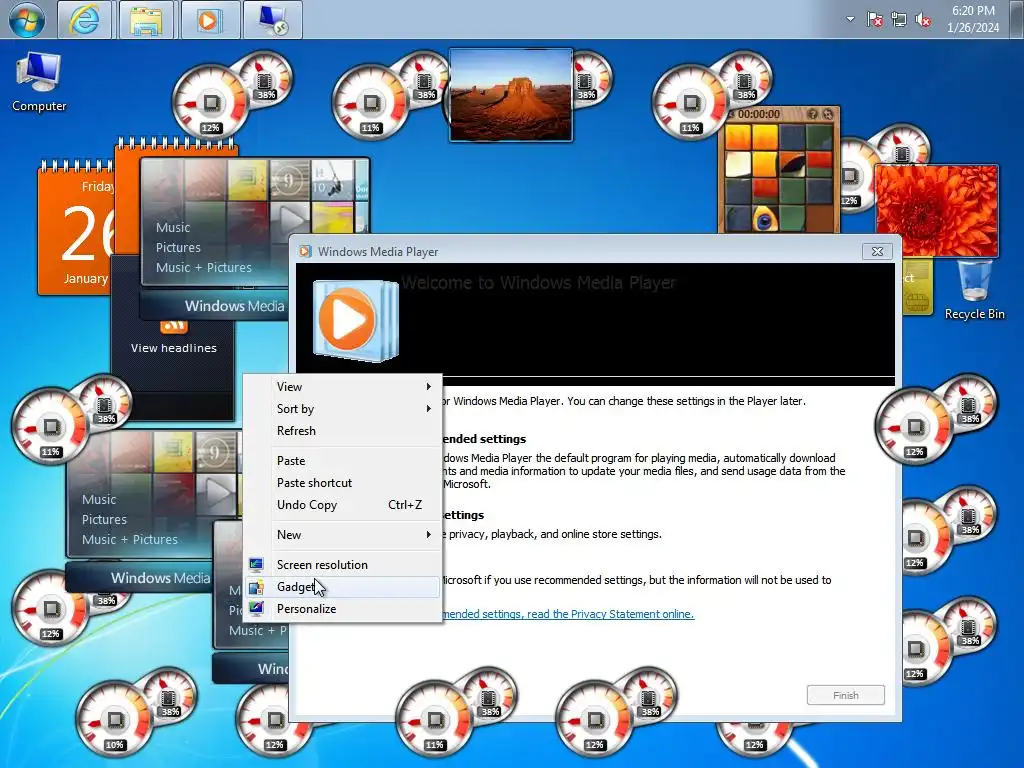The height and width of the screenshot is (768, 1024).
Task: Open Sort by submenu in context menu
Action: tap(342, 409)
